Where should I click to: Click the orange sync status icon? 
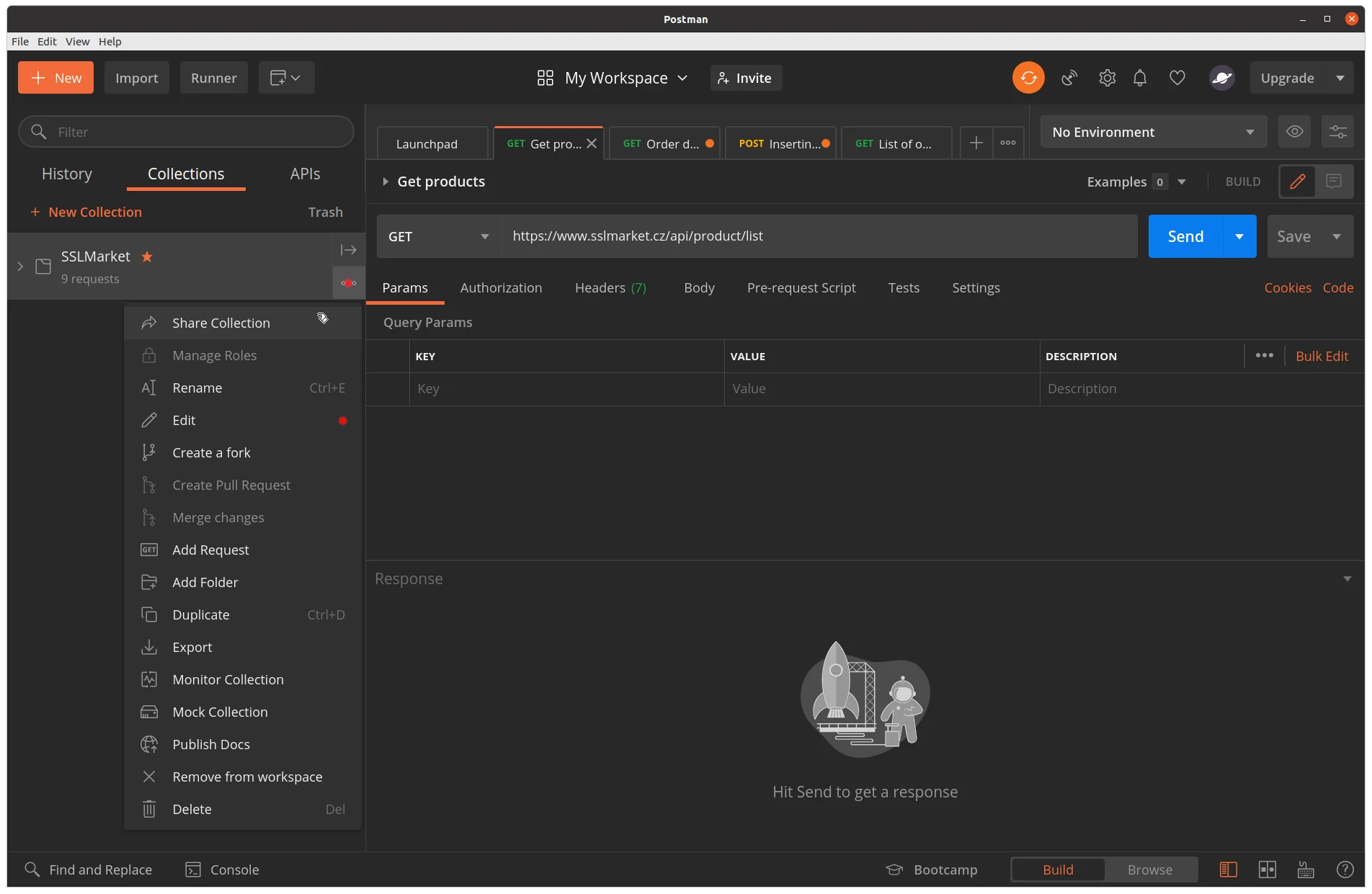click(x=1028, y=78)
